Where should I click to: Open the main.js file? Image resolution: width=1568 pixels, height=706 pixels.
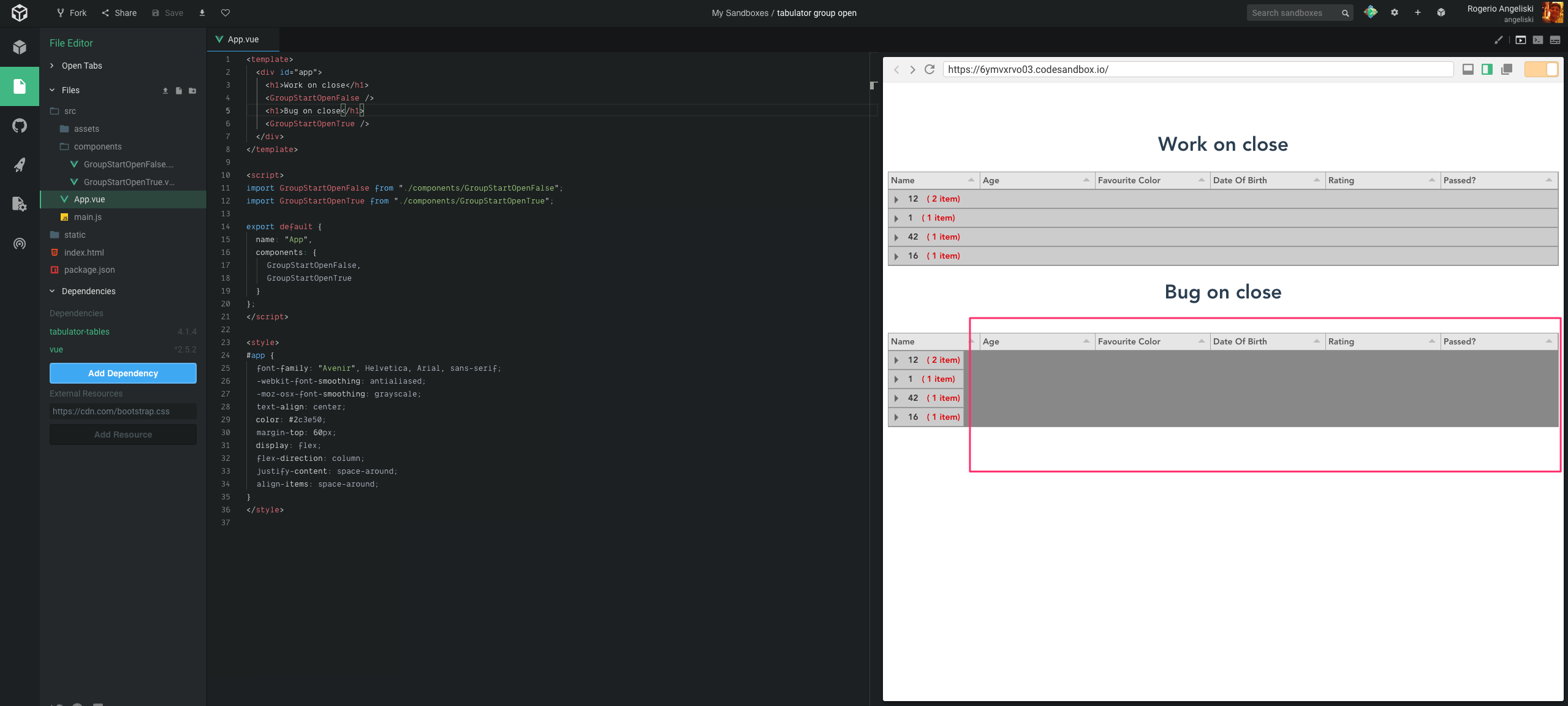(x=88, y=217)
